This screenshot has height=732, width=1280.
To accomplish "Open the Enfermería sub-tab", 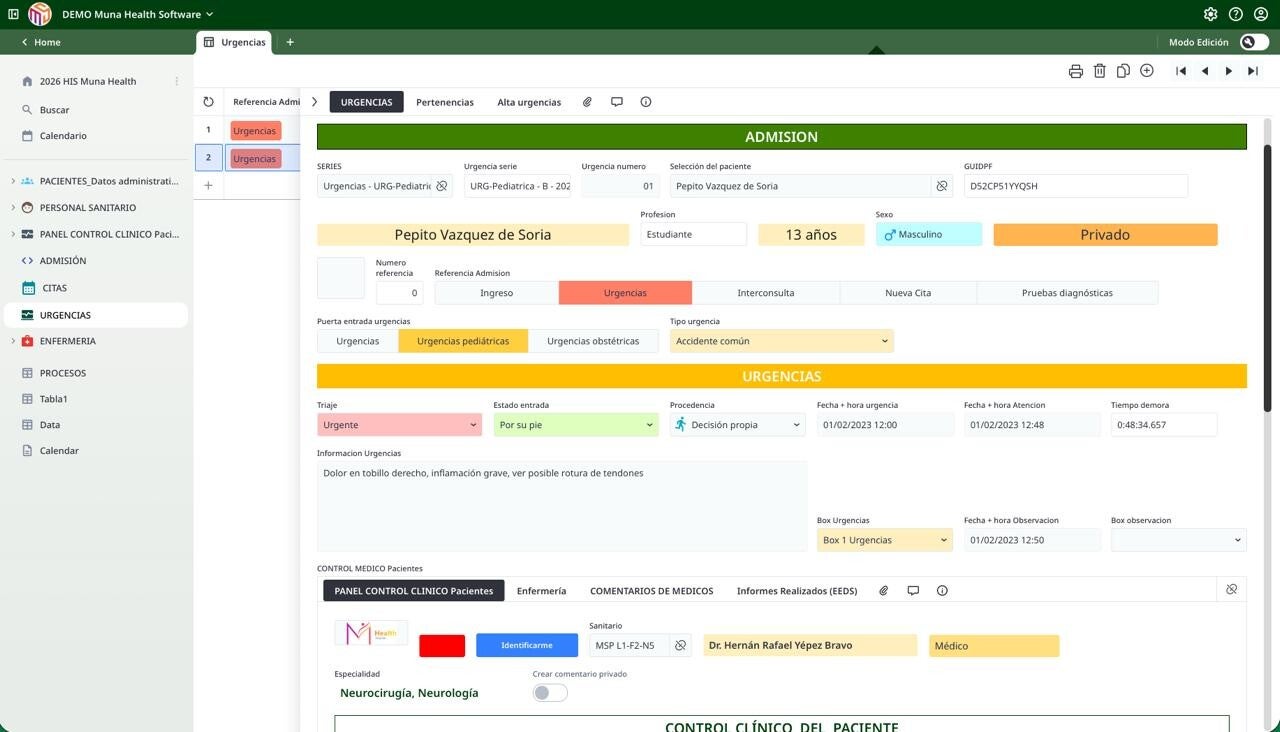I will 541,591.
